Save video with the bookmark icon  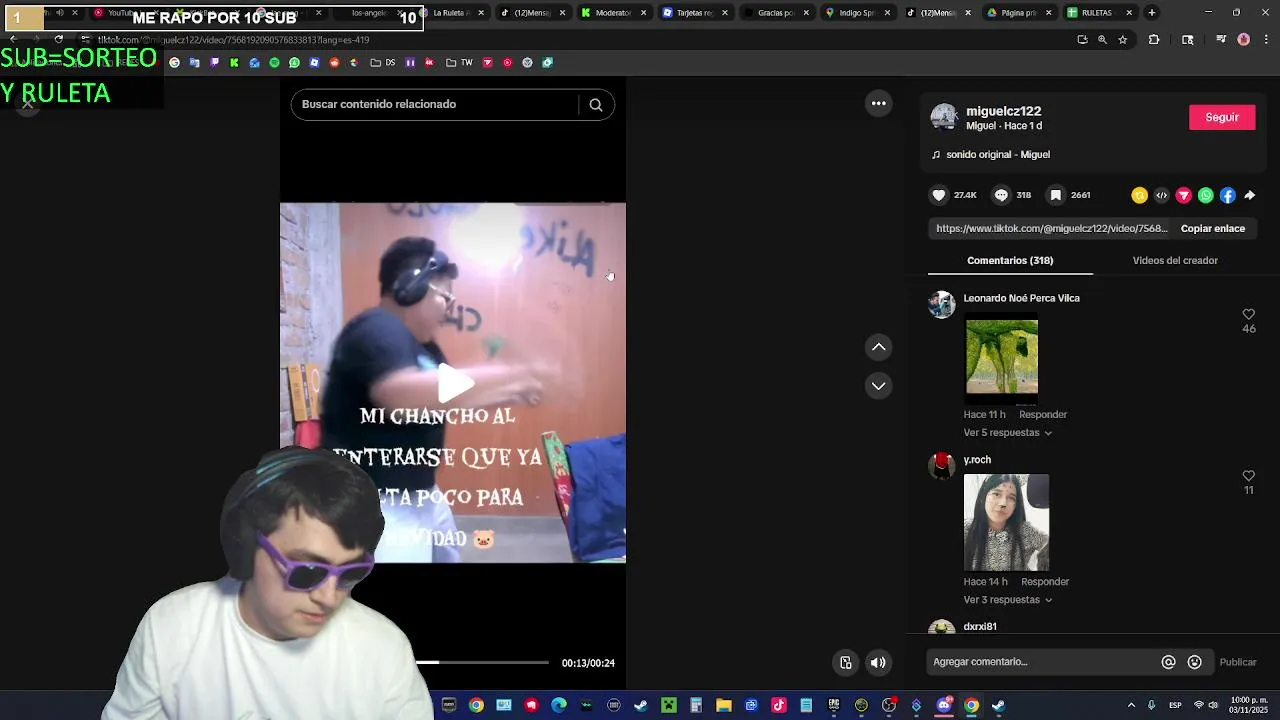pyautogui.click(x=1055, y=195)
